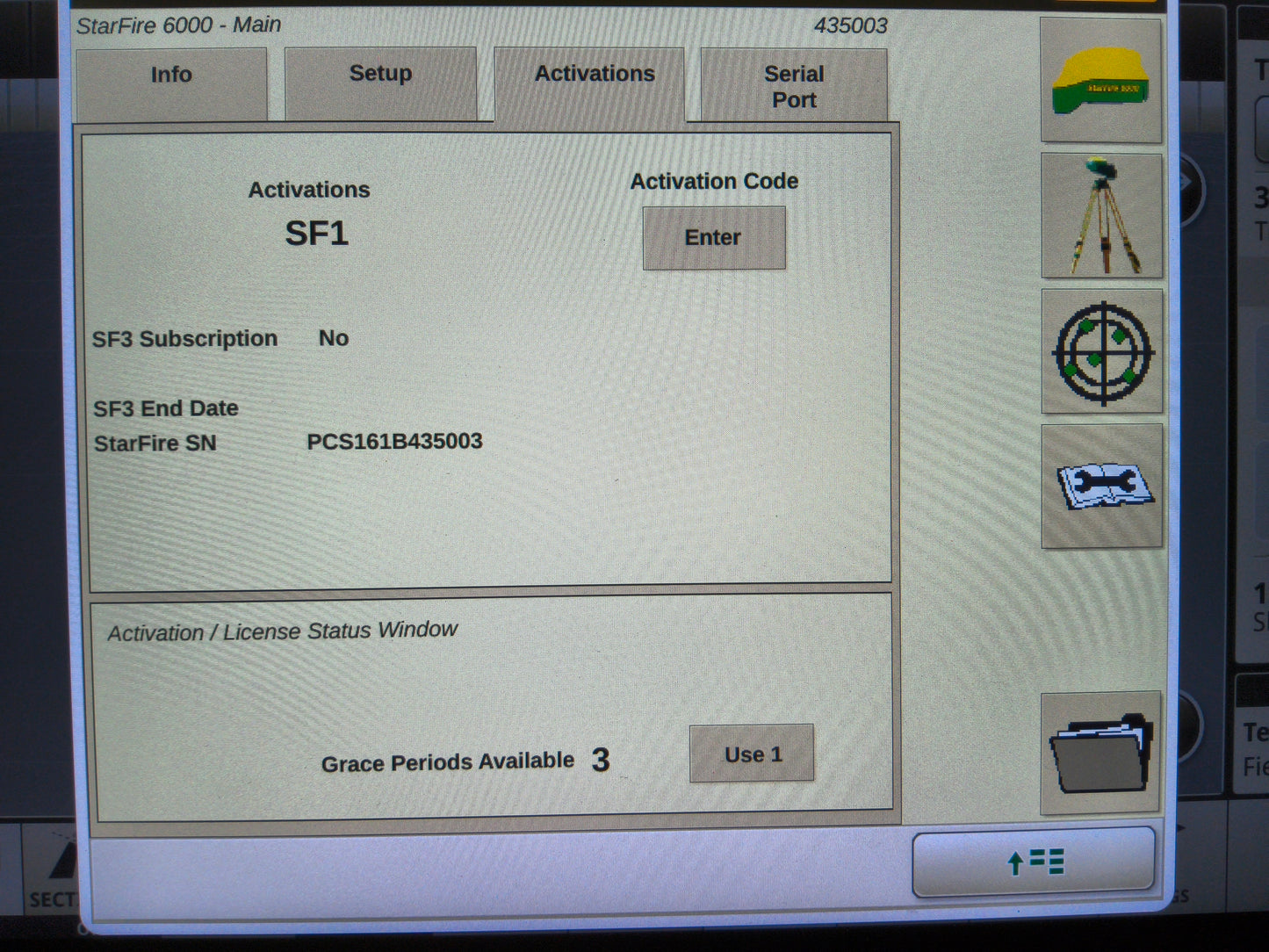
Task: Open the RTK tripod base station icon
Action: point(1102,216)
